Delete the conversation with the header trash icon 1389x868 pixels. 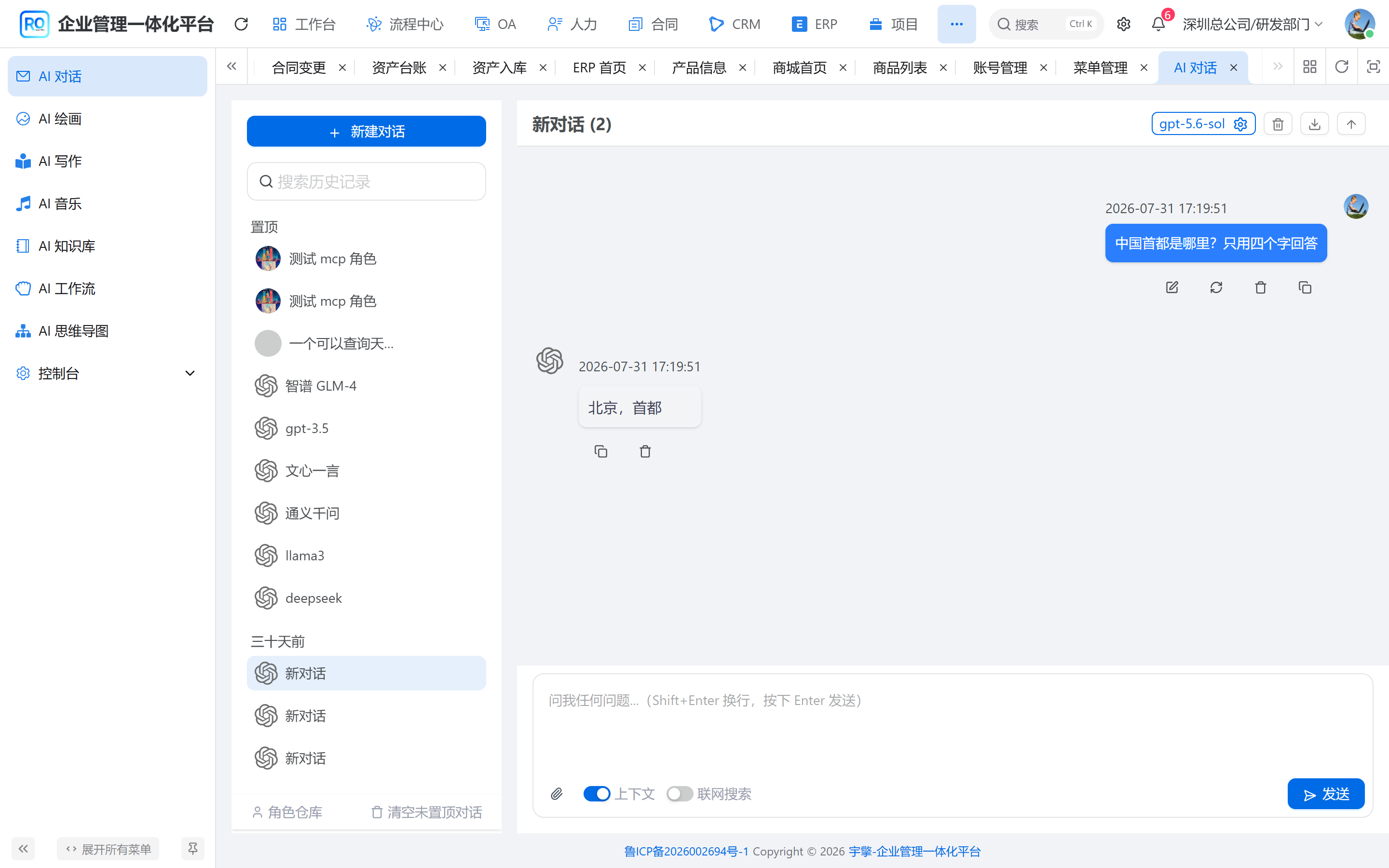click(1278, 124)
